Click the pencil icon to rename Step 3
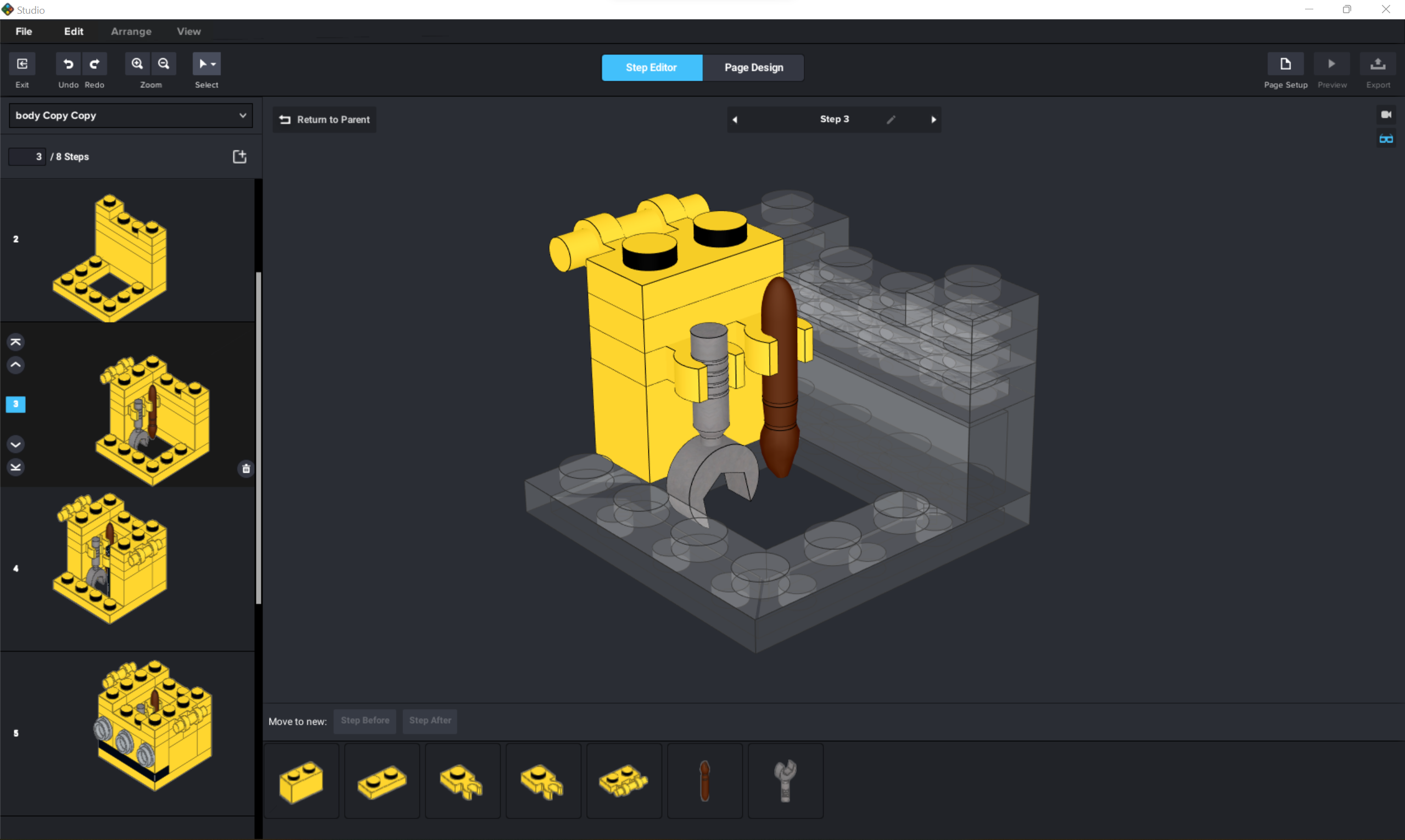Image resolution: width=1405 pixels, height=840 pixels. pyautogui.click(x=891, y=120)
